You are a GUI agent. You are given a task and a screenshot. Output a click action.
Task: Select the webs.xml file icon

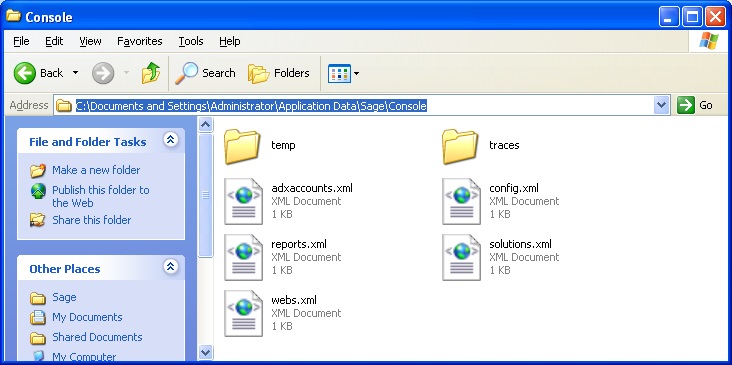[243, 313]
